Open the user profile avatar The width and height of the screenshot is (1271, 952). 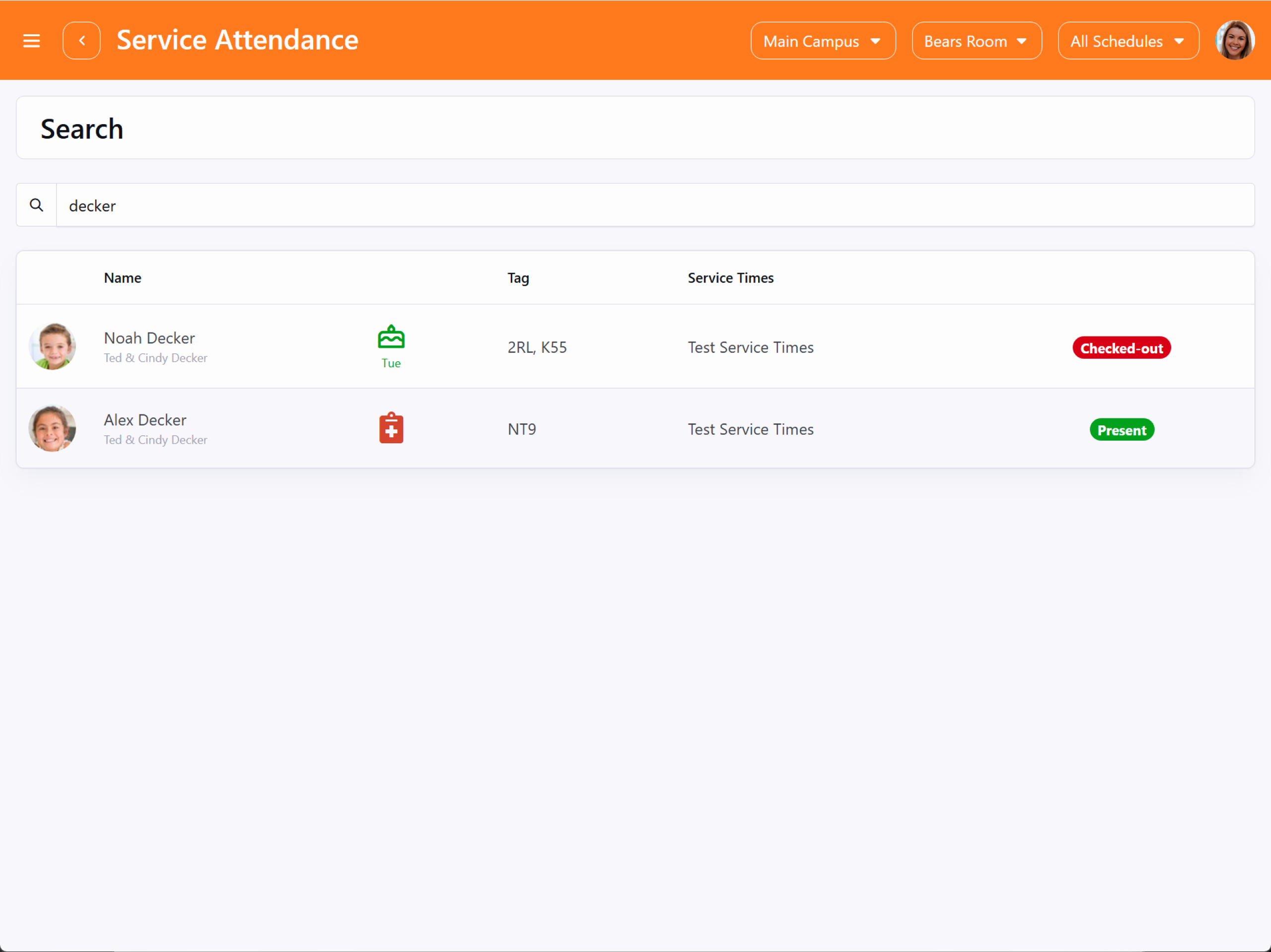pos(1234,41)
